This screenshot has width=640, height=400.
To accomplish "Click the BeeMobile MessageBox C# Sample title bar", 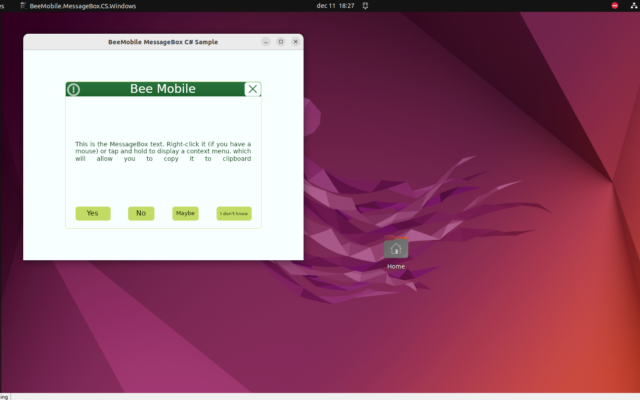I will [162, 42].
